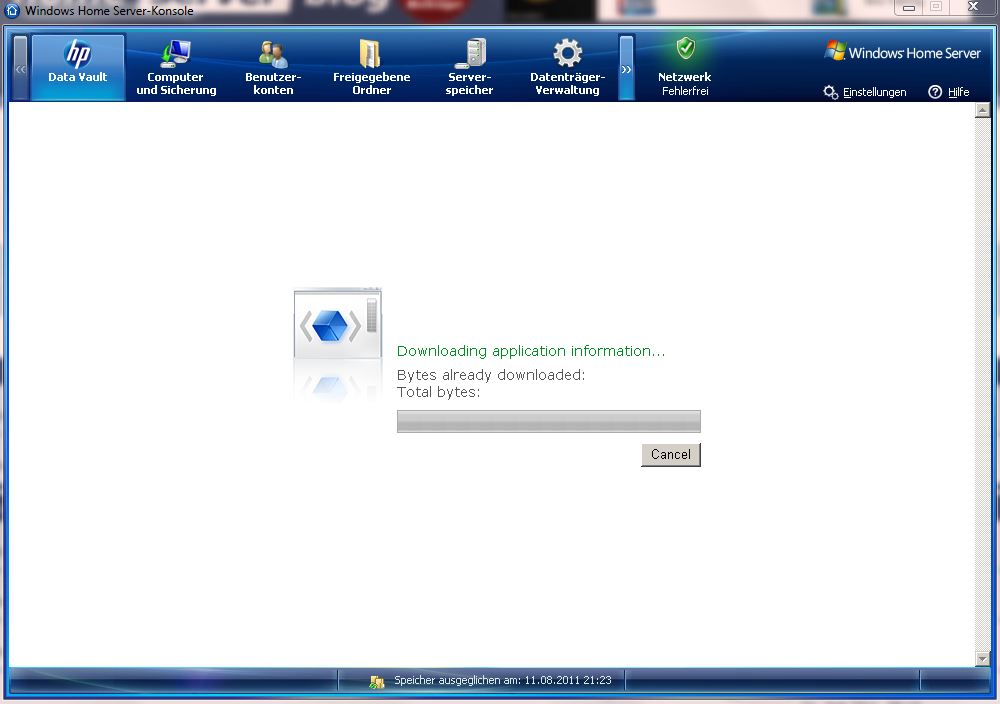This screenshot has width=1000, height=704.
Task: Click the console title bar home icon
Action: 12,10
